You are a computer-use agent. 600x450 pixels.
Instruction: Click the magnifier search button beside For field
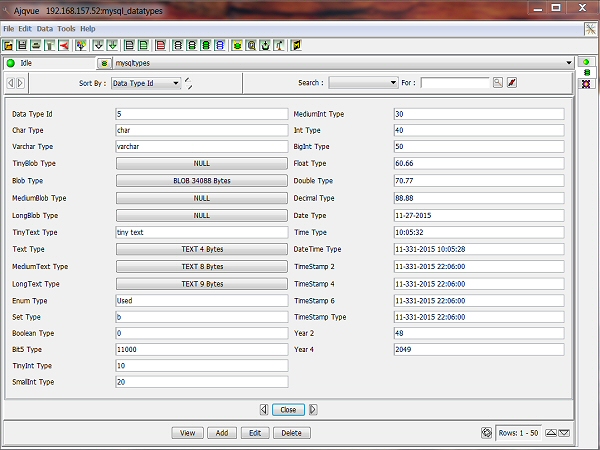point(497,83)
